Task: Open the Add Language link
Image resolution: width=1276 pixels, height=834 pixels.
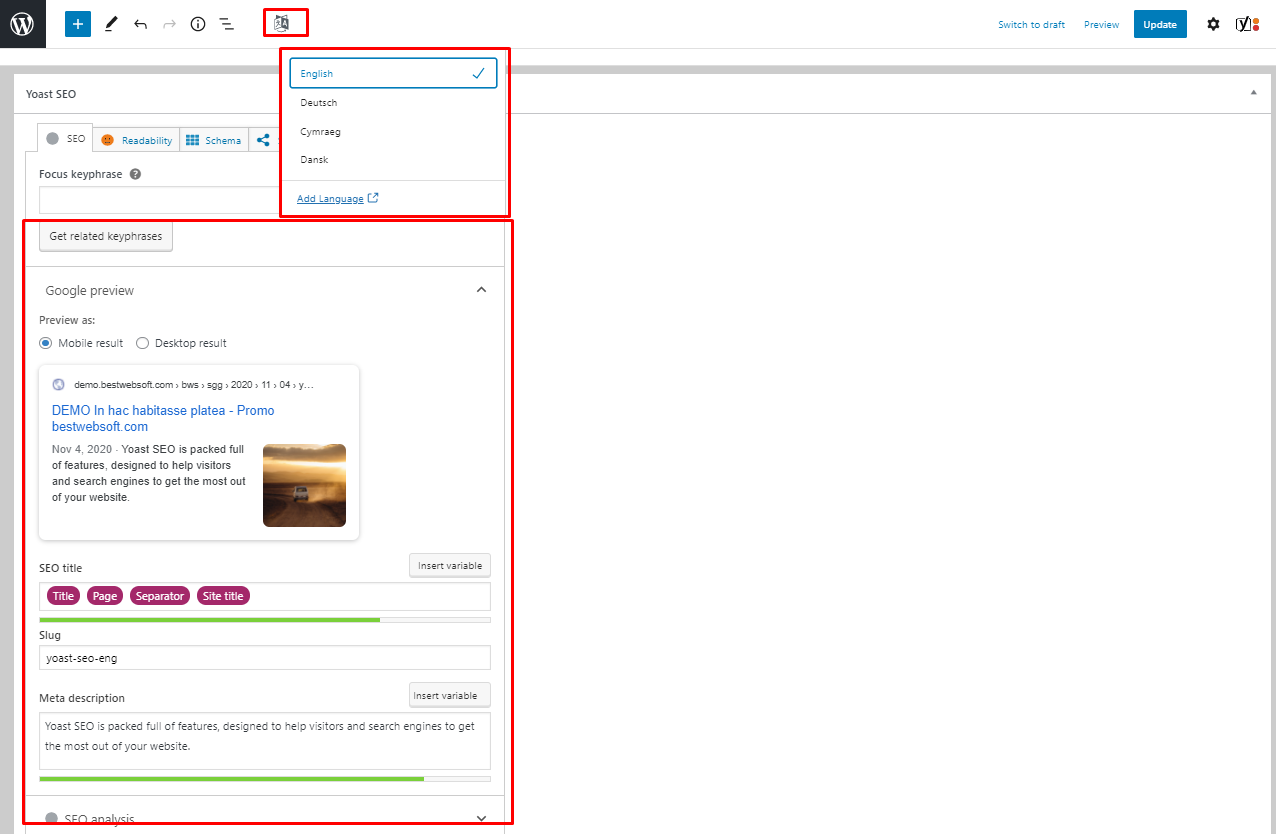Action: [337, 199]
